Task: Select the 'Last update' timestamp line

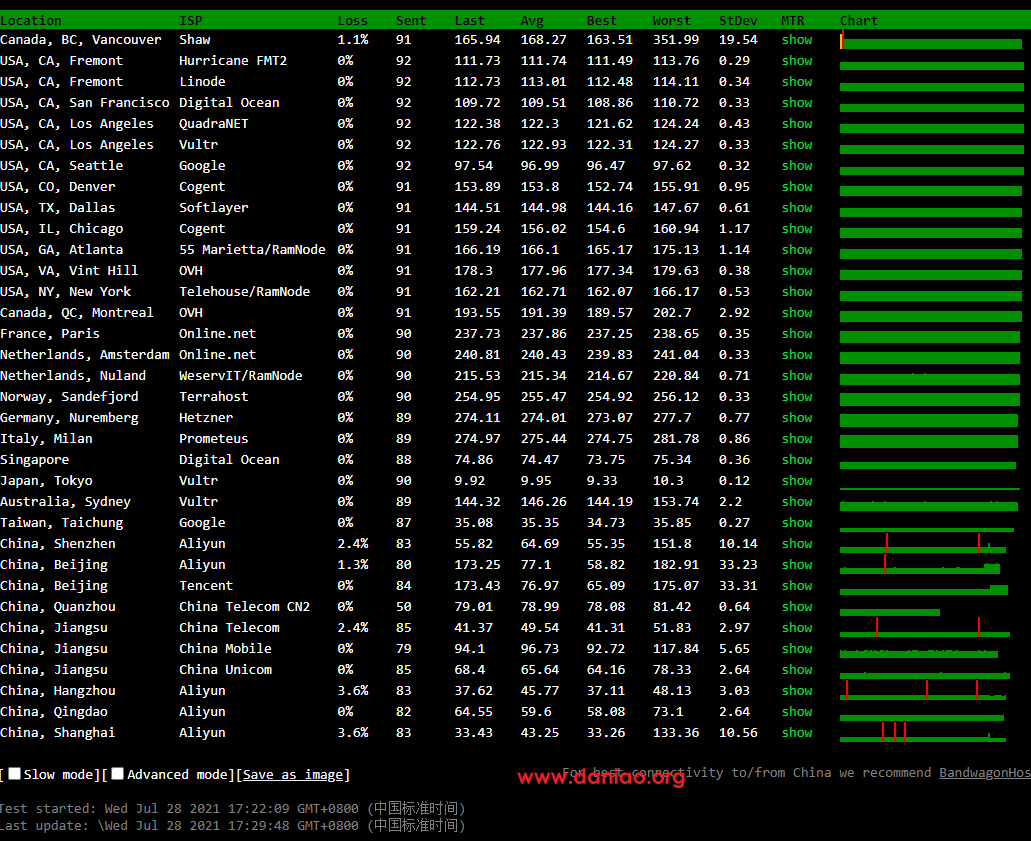Action: click(x=233, y=825)
